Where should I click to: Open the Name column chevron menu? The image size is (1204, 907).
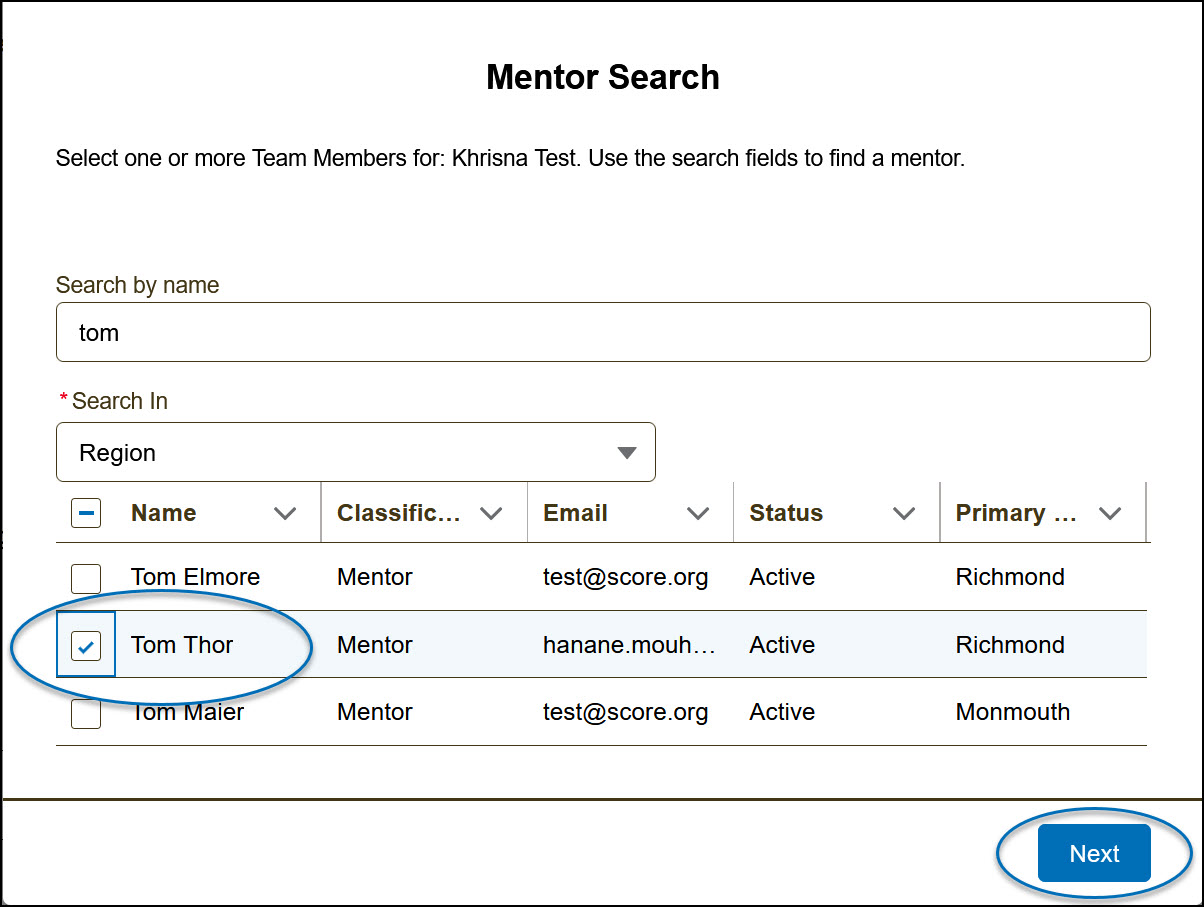(x=285, y=514)
